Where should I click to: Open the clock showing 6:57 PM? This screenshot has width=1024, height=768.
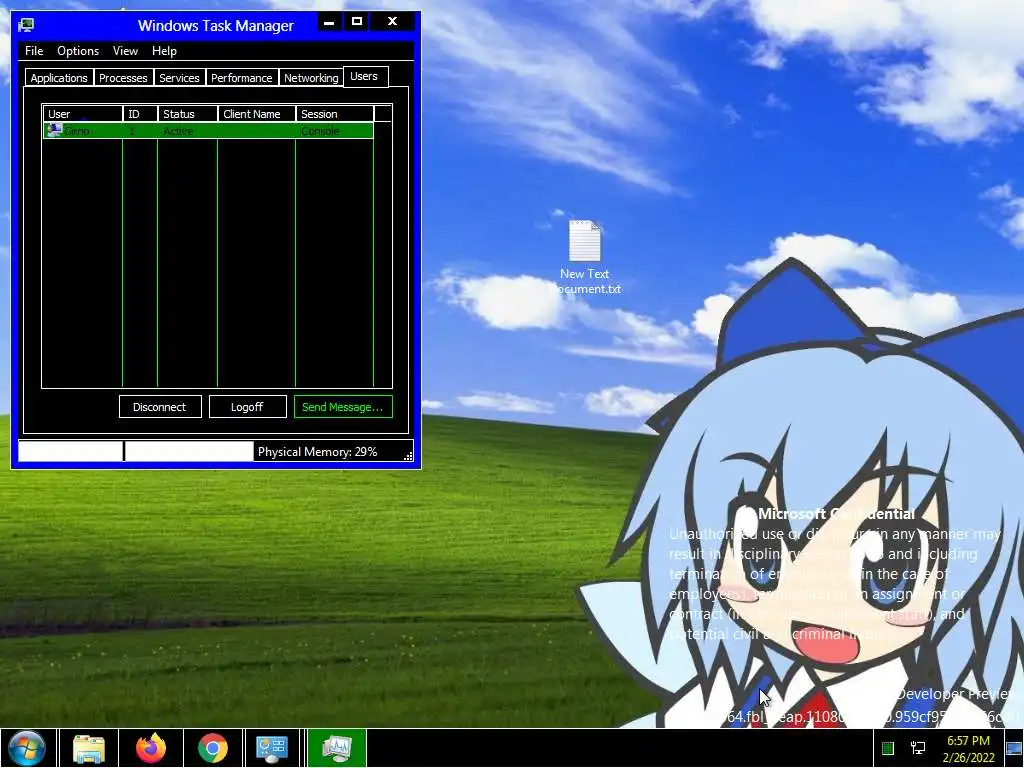coord(968,749)
